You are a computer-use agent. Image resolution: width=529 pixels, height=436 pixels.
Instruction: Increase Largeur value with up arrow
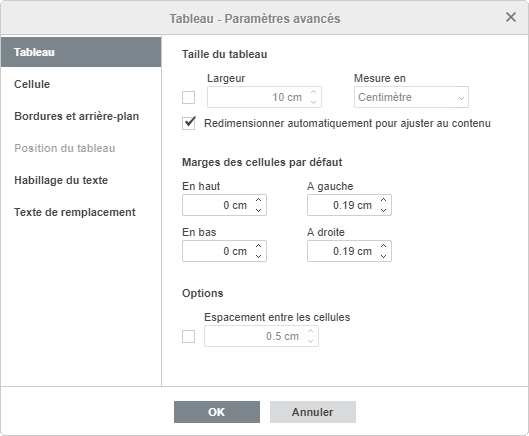pos(313,92)
